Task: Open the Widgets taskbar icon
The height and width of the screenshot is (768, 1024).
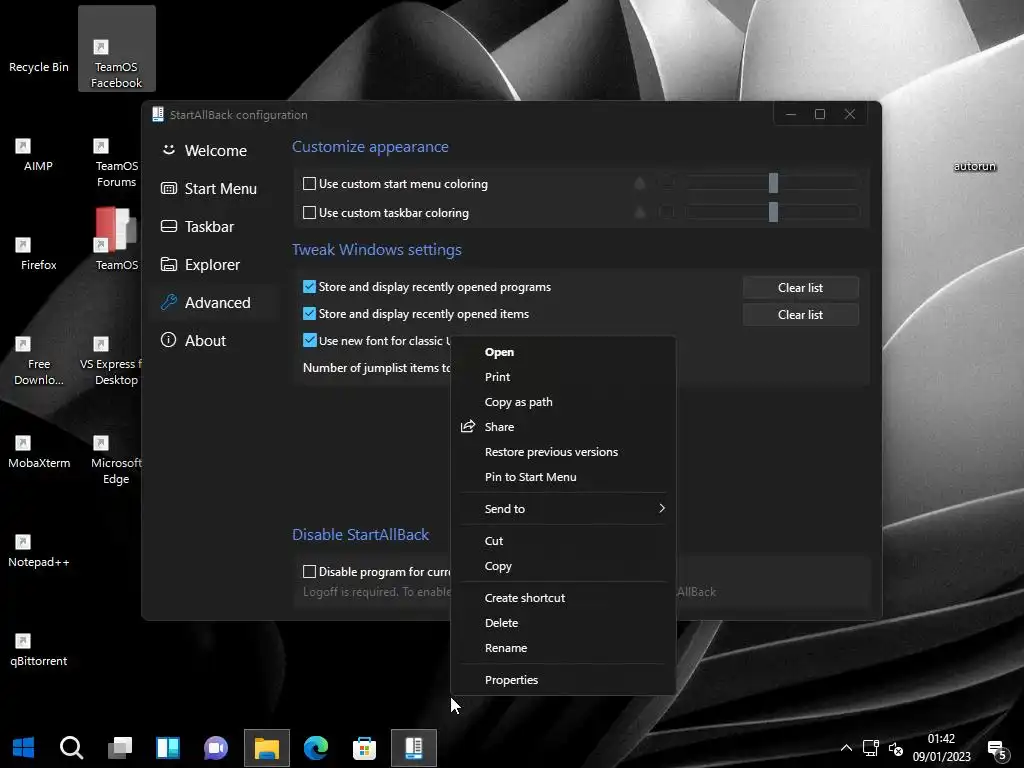Action: (168, 747)
